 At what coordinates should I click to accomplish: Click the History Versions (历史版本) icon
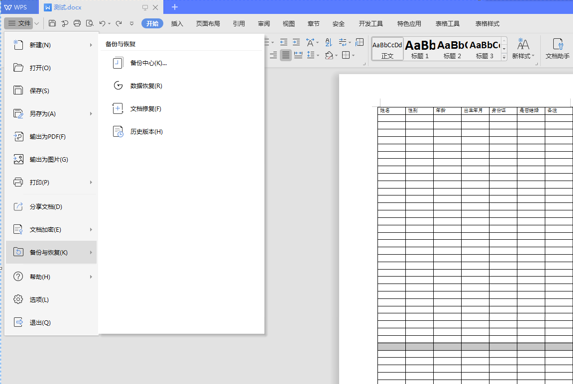coord(118,132)
